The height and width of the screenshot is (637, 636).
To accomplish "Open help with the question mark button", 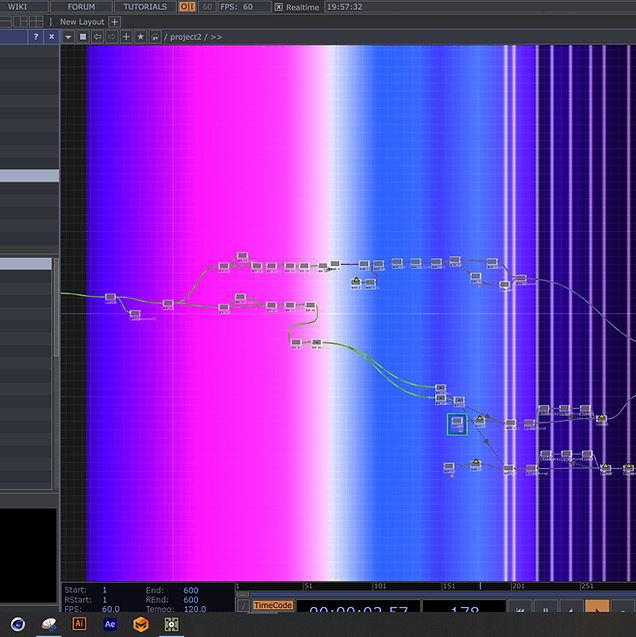I will (36, 37).
